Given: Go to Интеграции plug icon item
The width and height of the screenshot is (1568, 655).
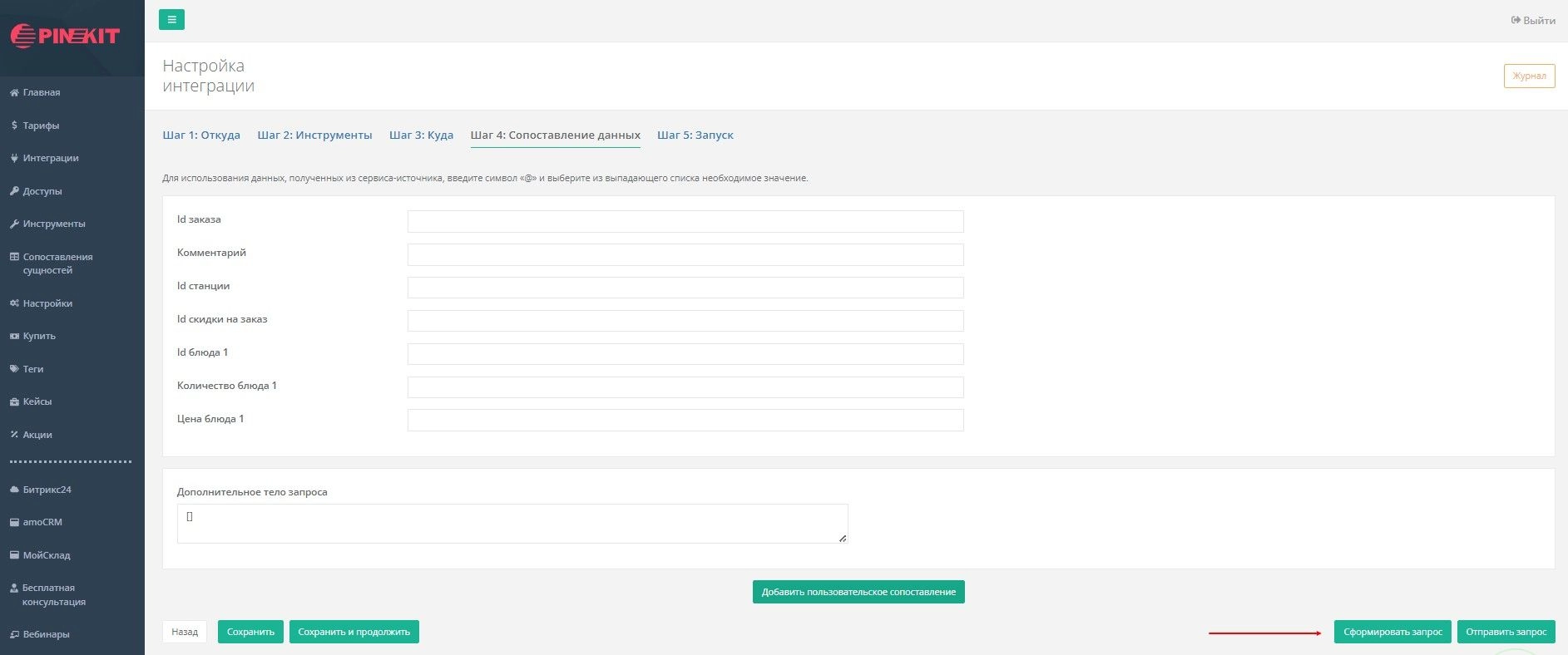Looking at the screenshot, I should click(x=14, y=158).
